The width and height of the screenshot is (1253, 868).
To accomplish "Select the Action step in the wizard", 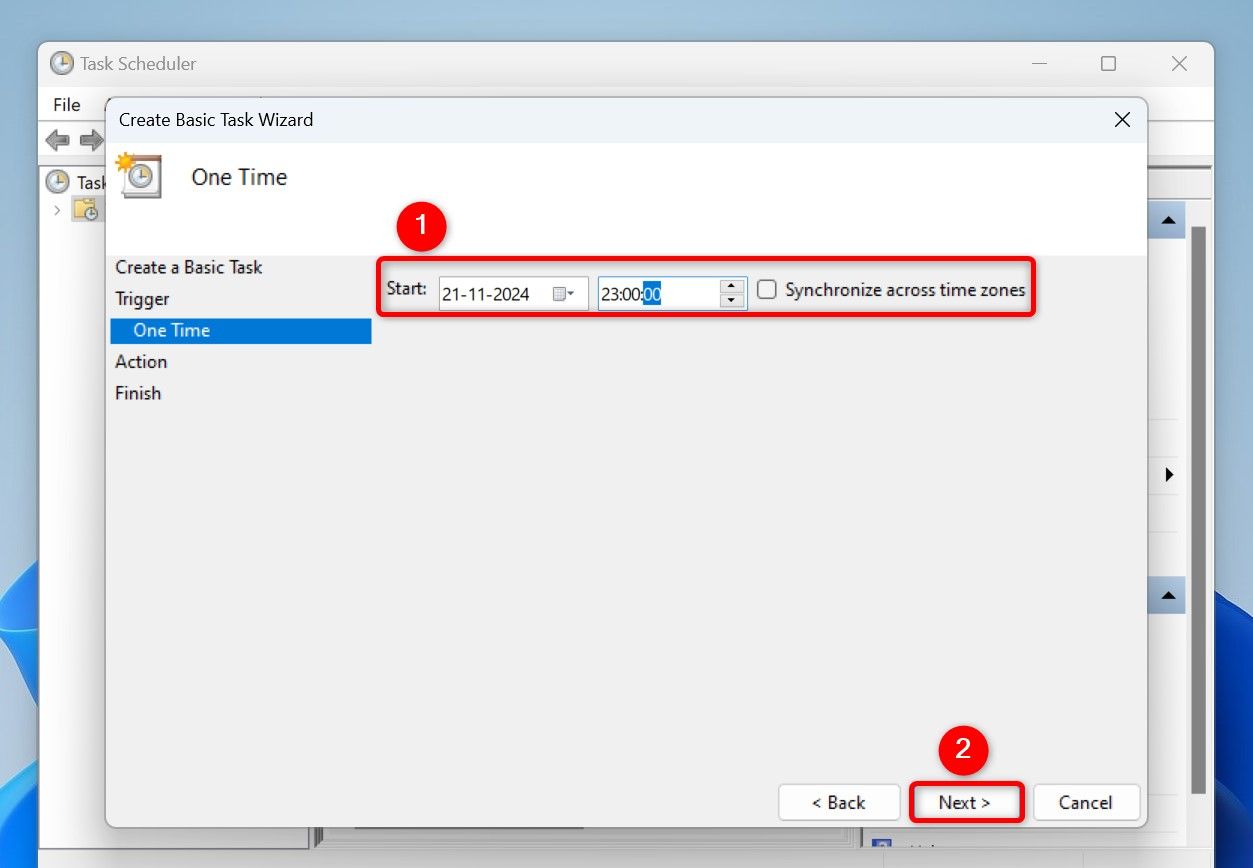I will [x=141, y=362].
